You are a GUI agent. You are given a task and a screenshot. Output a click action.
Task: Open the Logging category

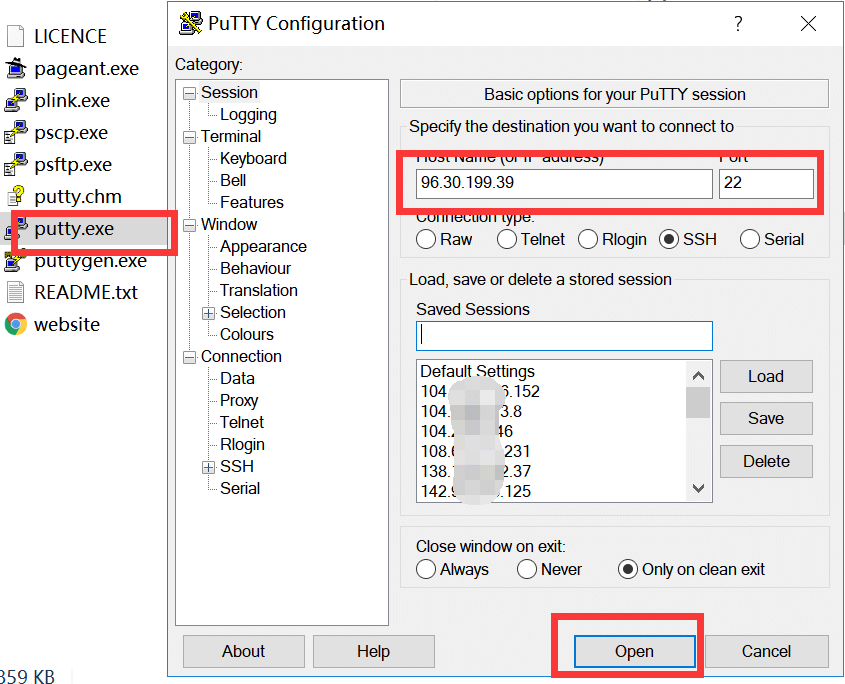(248, 115)
